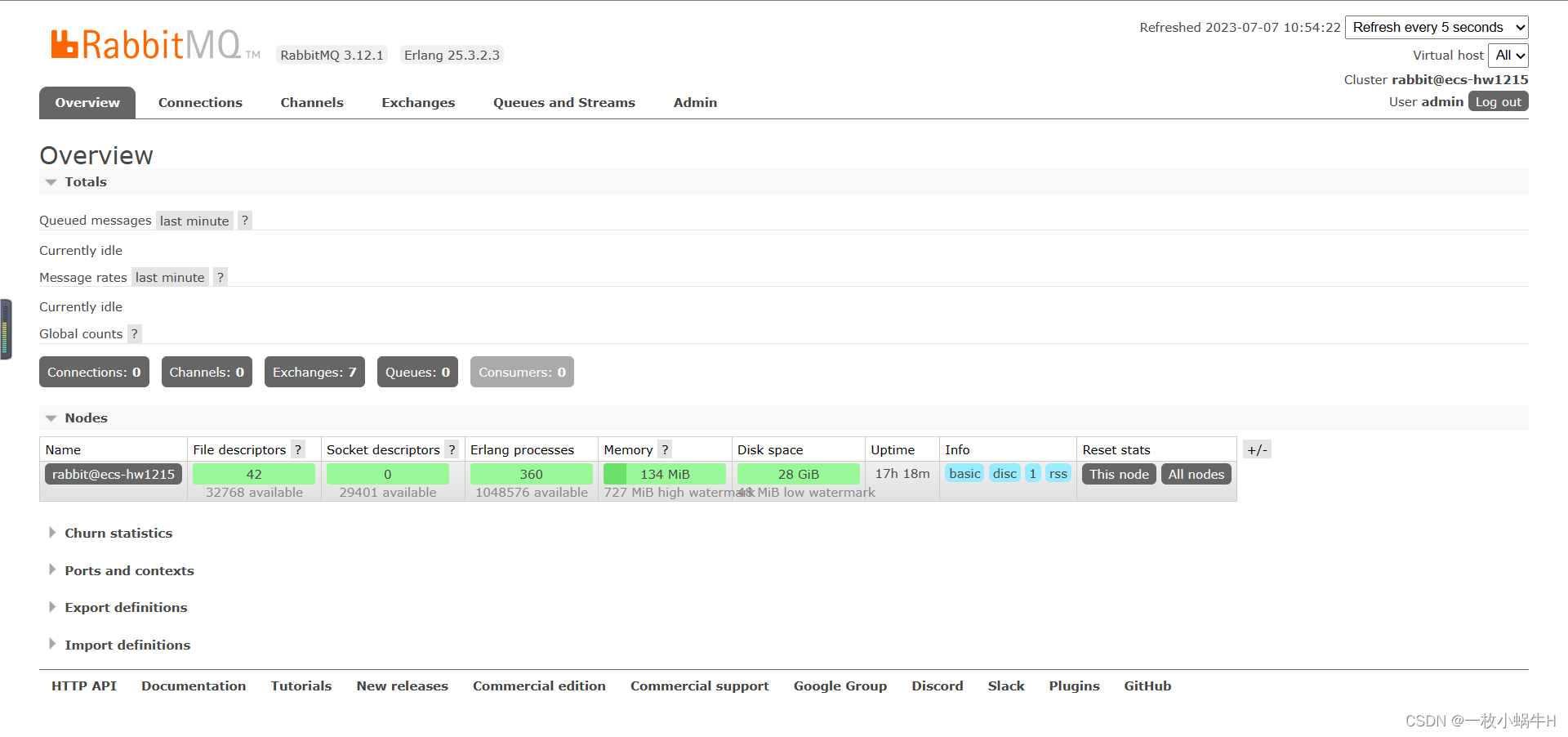Open node rabbit@ecs-hw1215 details
The width and height of the screenshot is (1568, 737).
tap(114, 474)
